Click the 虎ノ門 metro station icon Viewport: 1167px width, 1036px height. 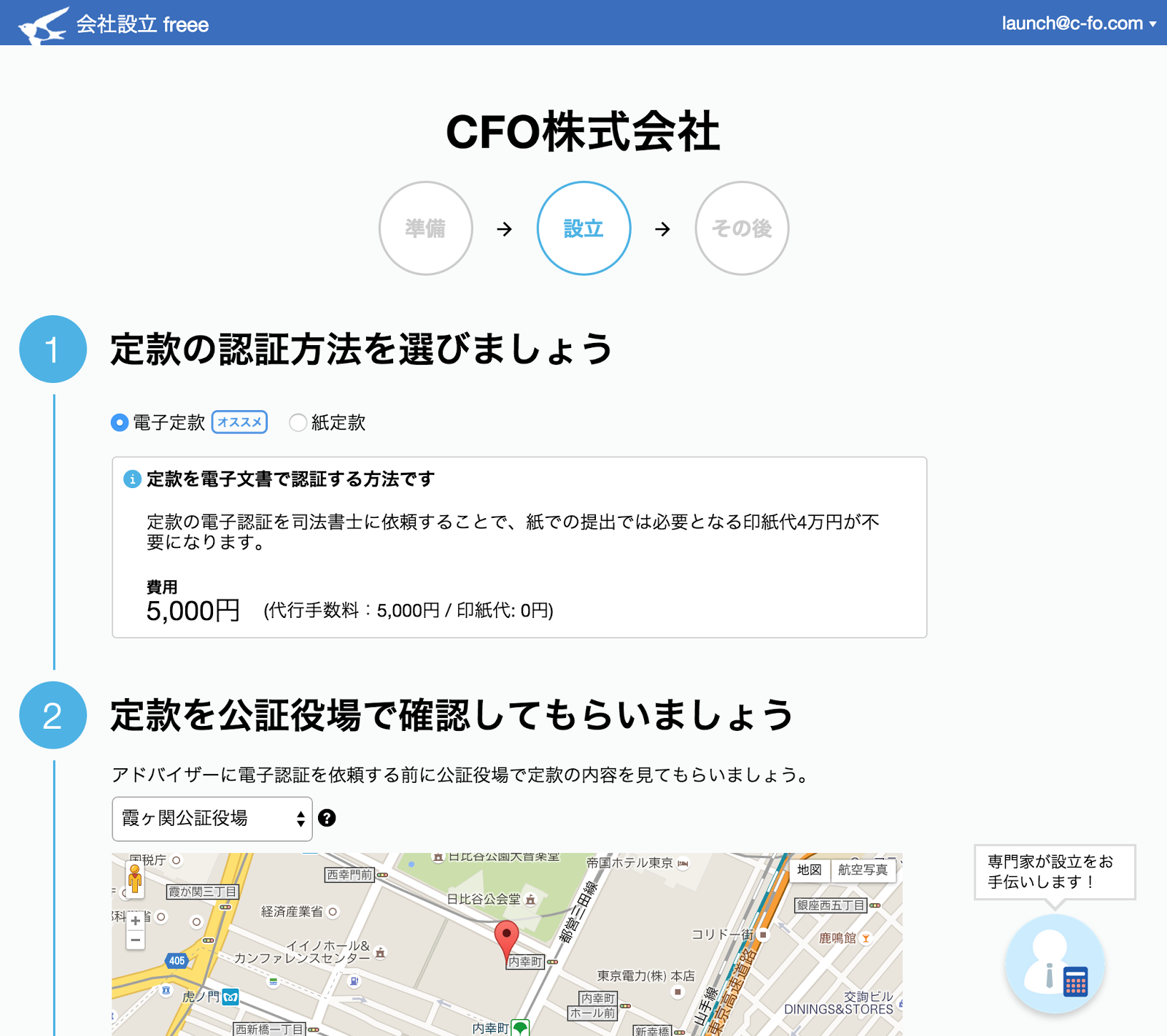click(x=230, y=997)
